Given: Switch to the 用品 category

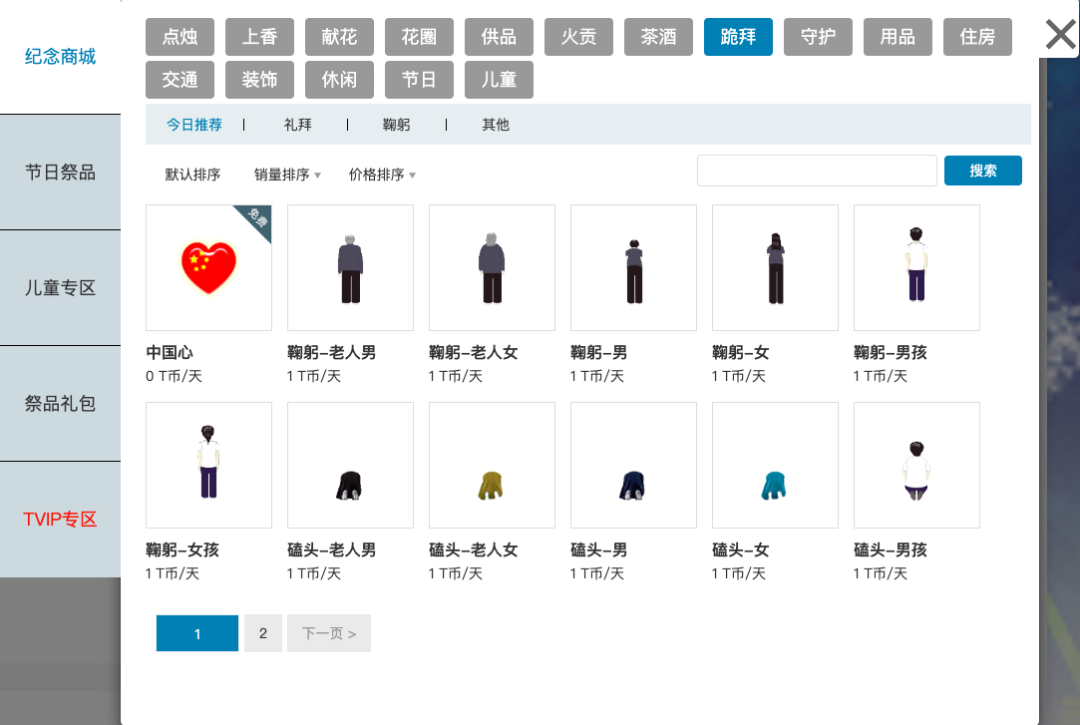Looking at the screenshot, I should [897, 36].
